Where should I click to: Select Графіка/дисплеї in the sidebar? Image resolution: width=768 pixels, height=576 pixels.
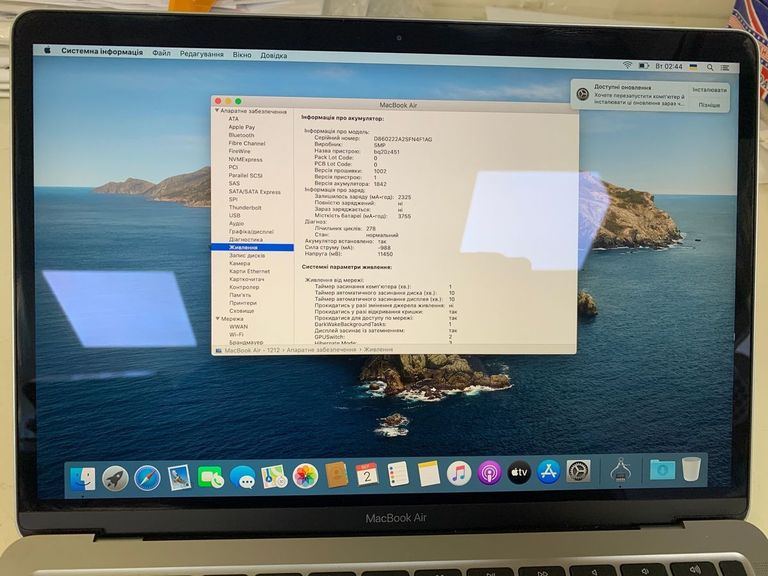click(251, 231)
